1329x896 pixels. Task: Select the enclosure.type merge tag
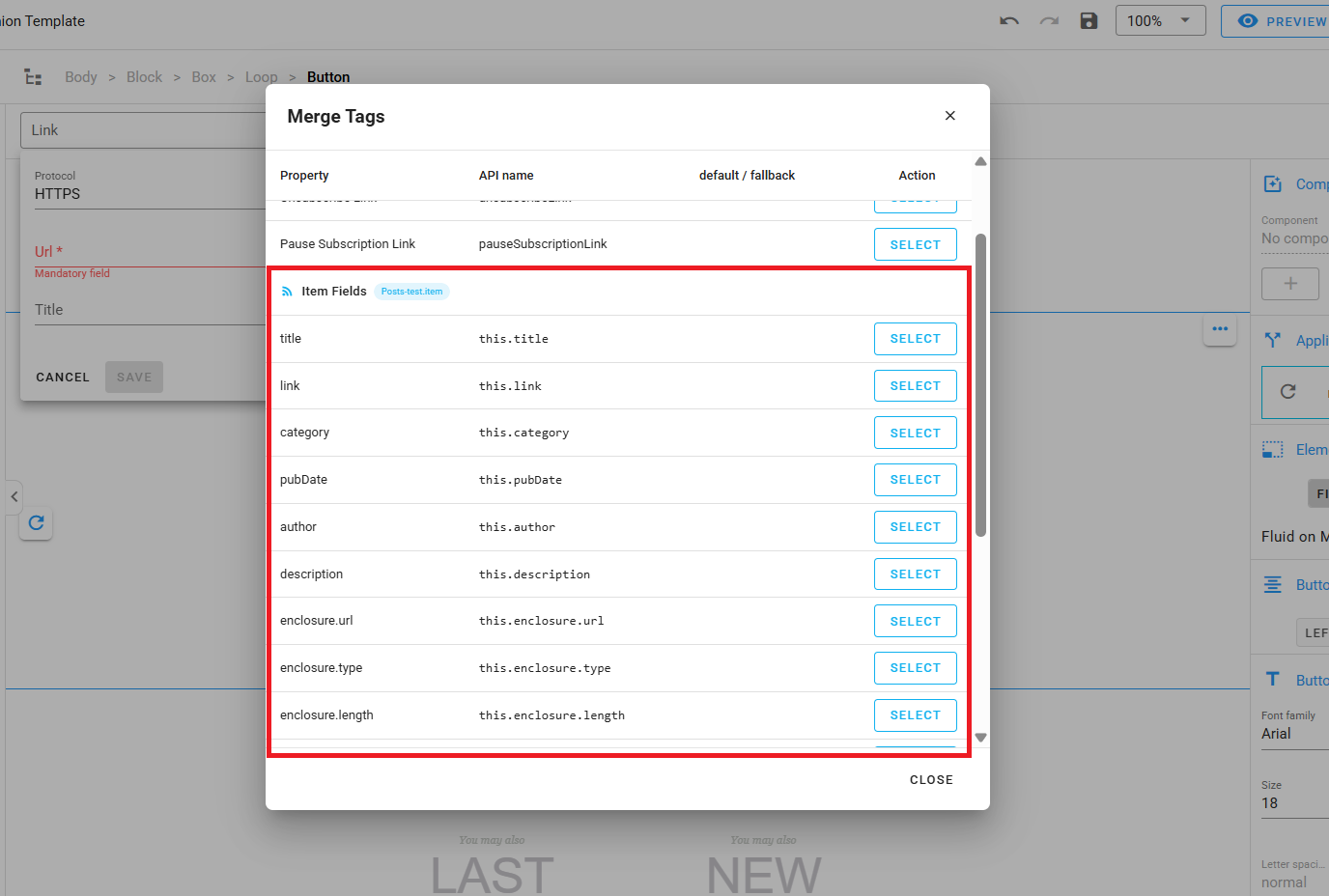click(916, 668)
